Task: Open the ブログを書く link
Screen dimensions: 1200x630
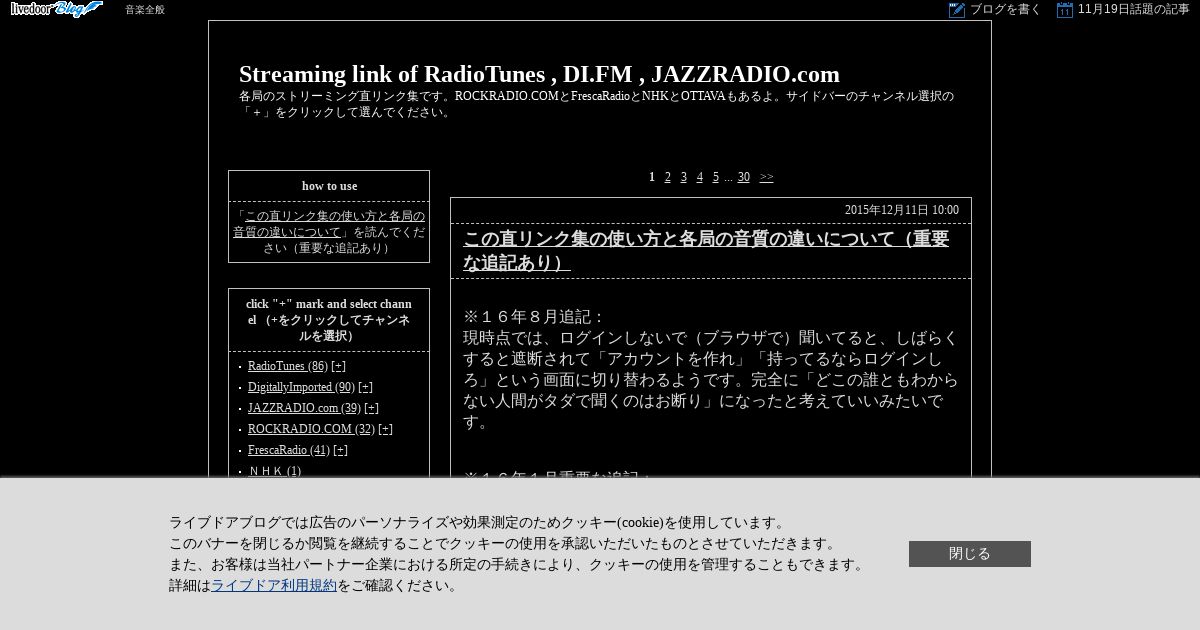Action: (1006, 9)
